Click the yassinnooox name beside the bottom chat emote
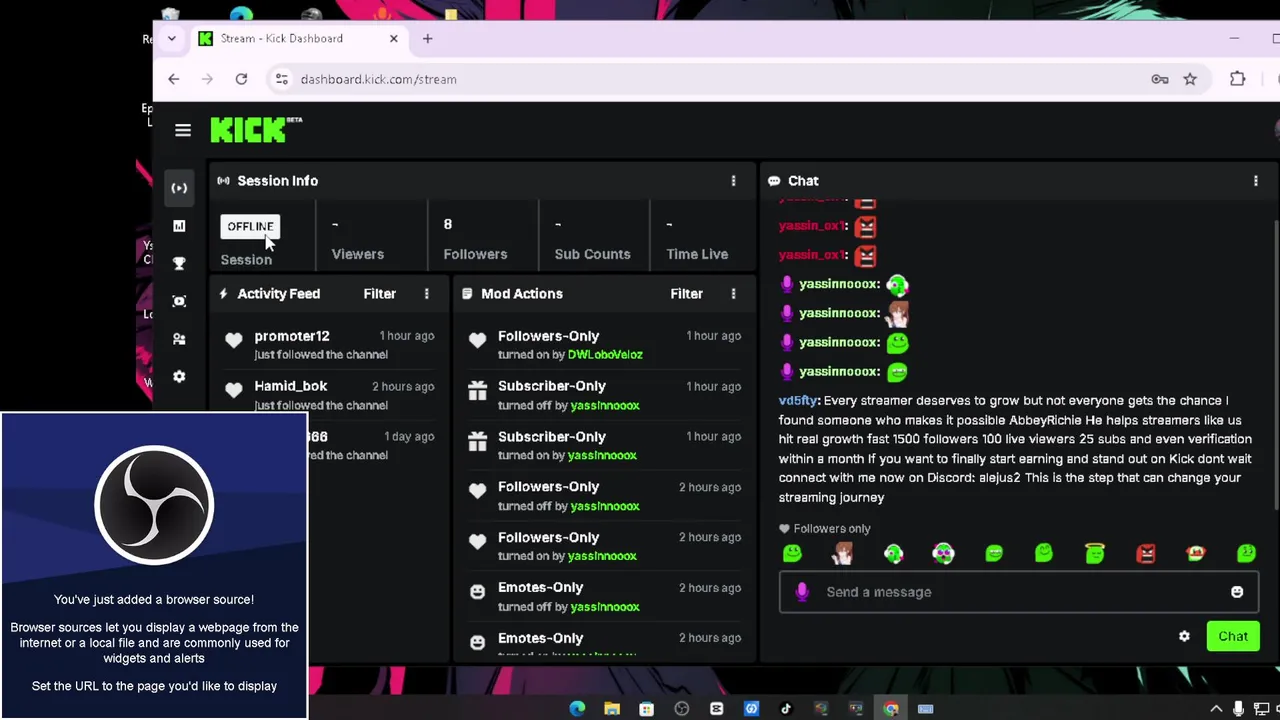1280x720 pixels. (840, 372)
